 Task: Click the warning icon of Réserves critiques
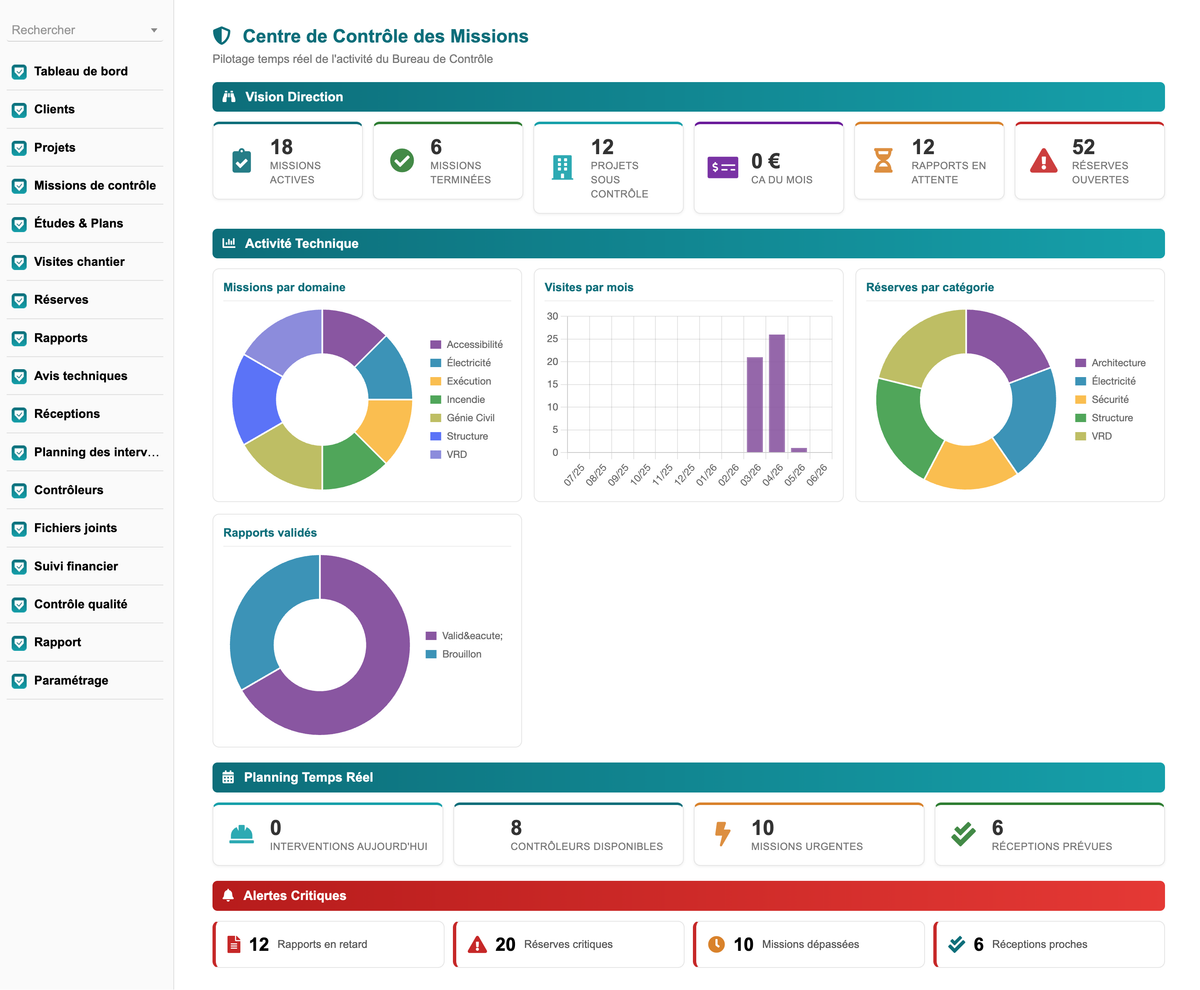(477, 944)
